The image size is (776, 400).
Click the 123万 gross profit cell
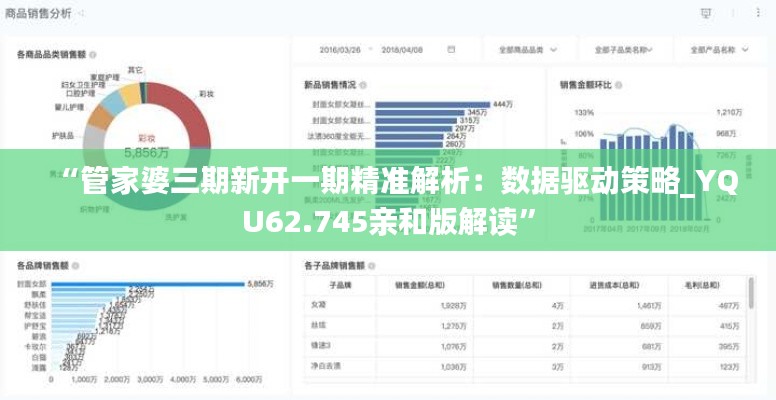click(729, 367)
